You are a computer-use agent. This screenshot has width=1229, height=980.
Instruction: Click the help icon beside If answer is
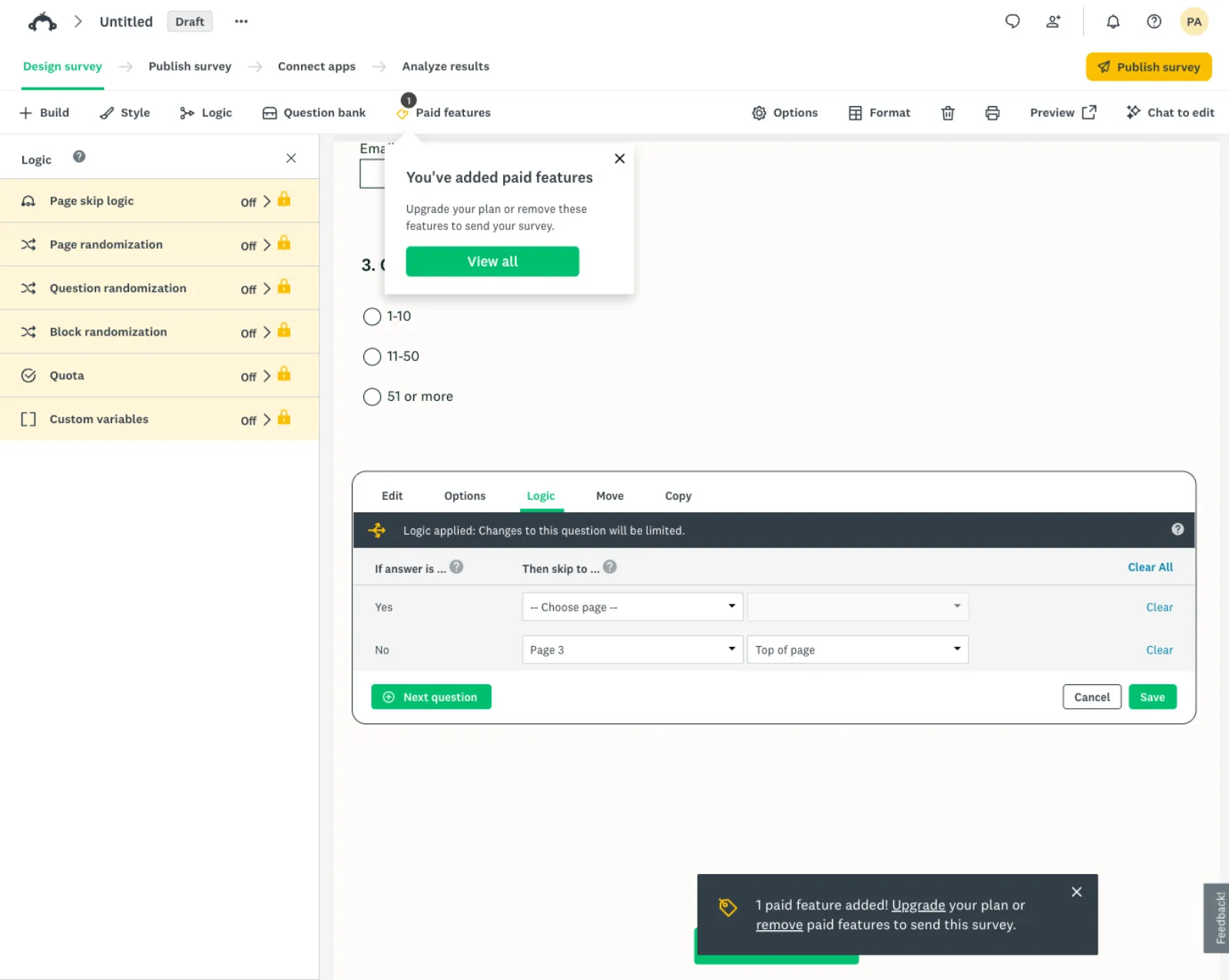pyautogui.click(x=456, y=567)
